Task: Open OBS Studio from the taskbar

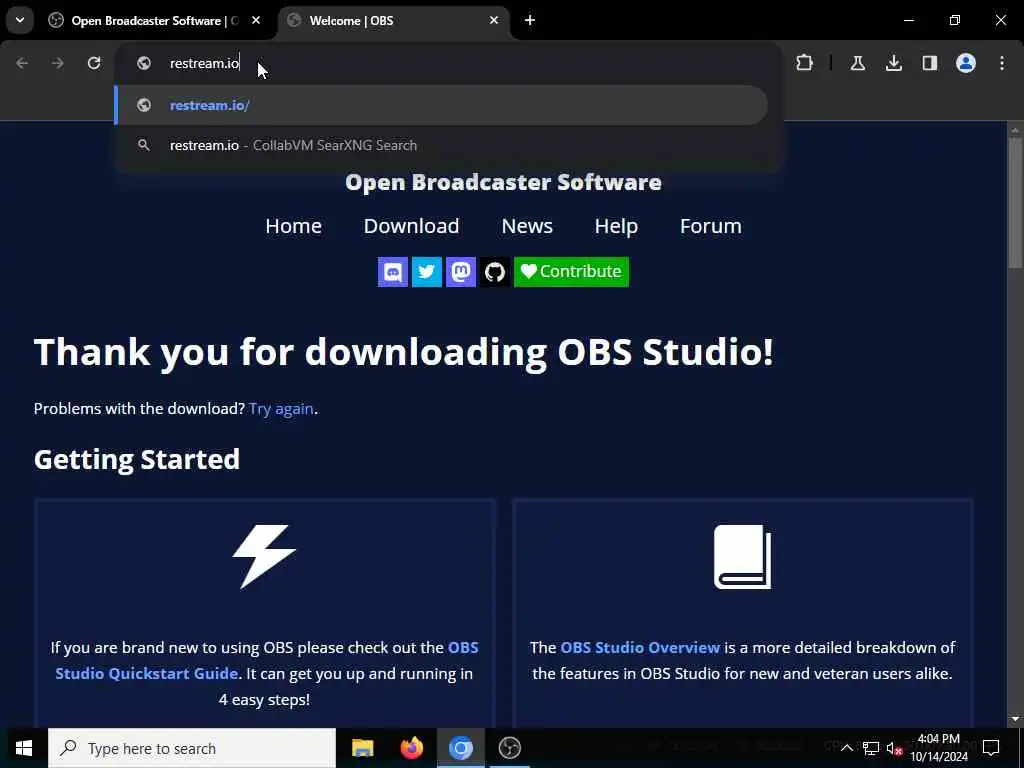Action: pyautogui.click(x=509, y=748)
